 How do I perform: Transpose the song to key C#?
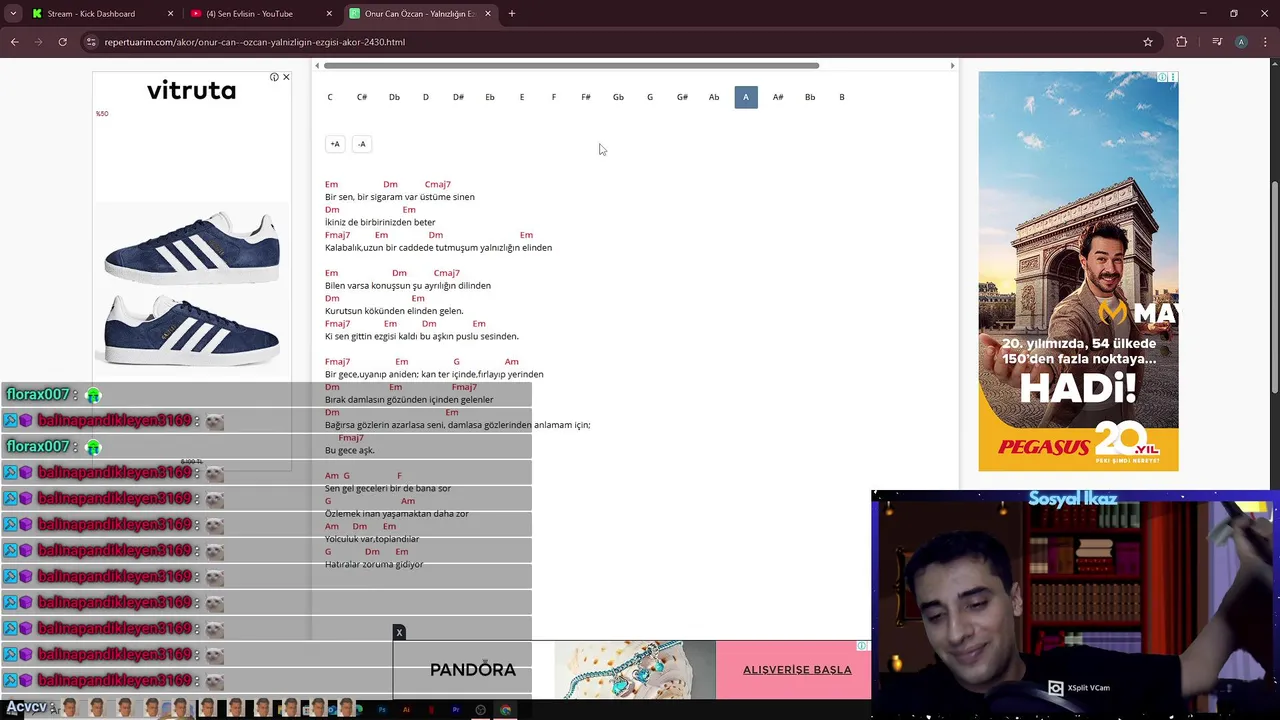click(362, 97)
